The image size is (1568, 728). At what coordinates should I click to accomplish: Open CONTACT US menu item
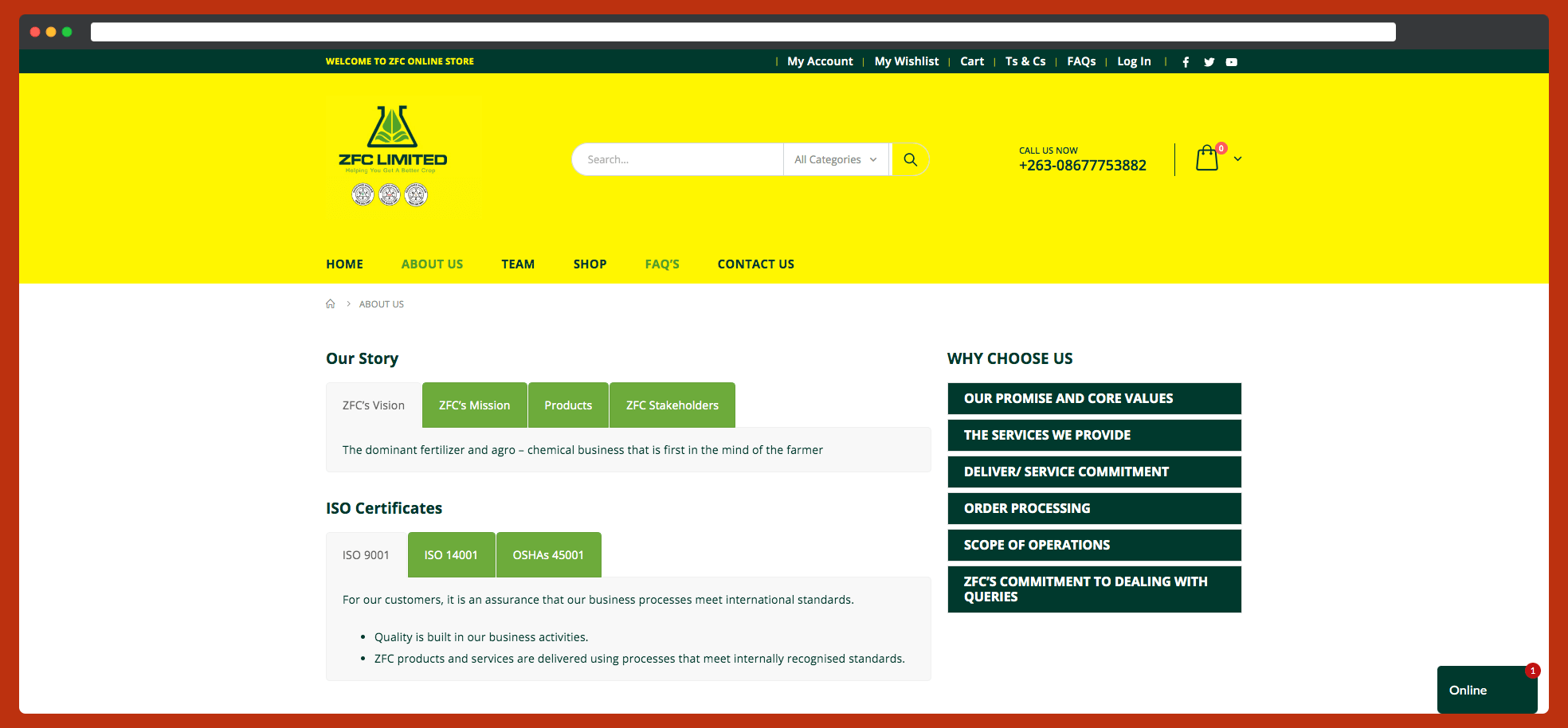(755, 264)
